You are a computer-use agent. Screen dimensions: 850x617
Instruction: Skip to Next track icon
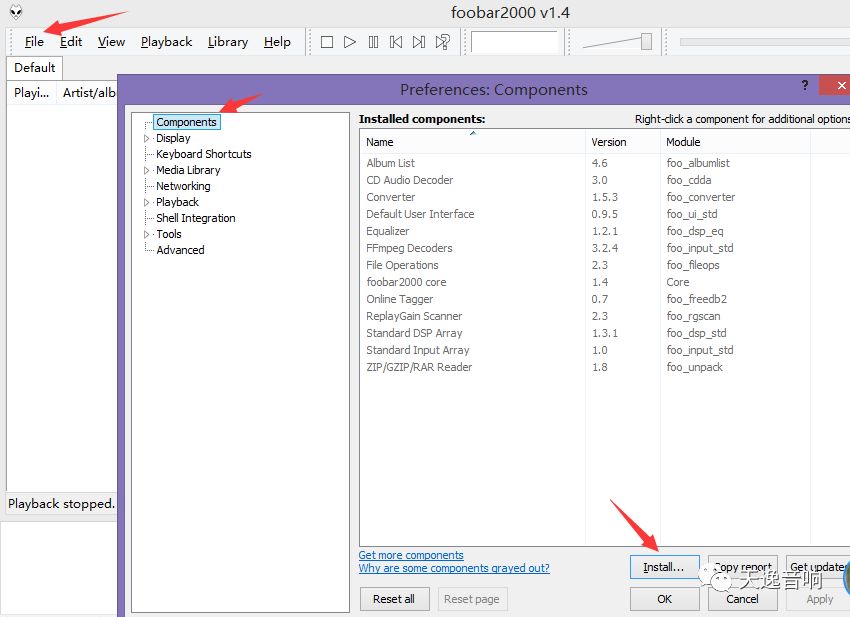point(419,42)
